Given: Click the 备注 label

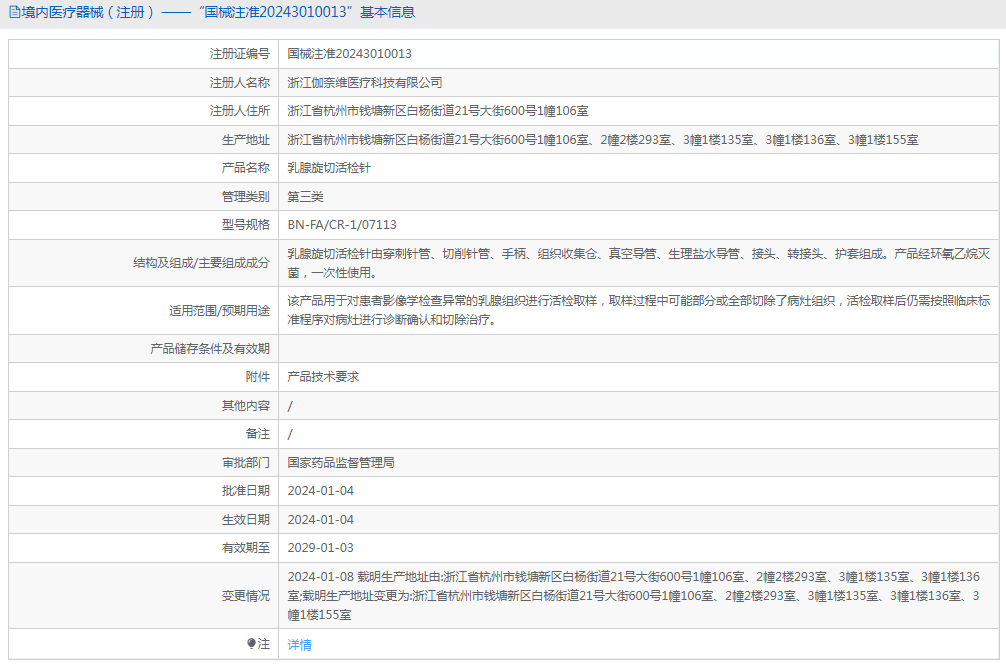Looking at the screenshot, I should click(257, 434).
